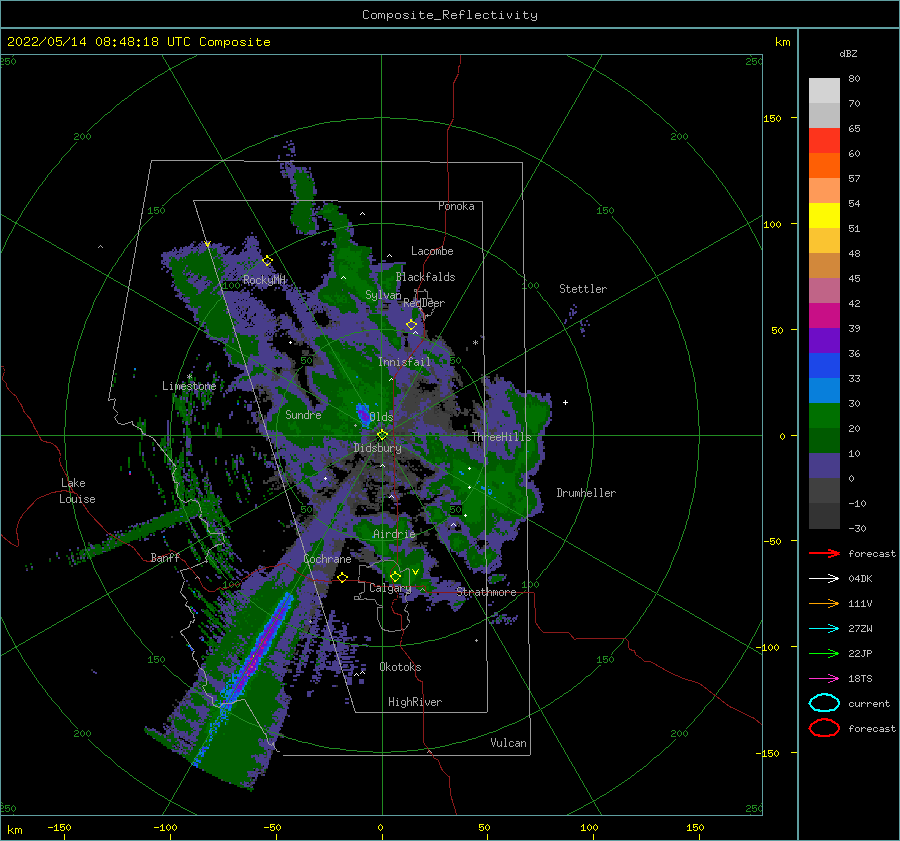
Task: Select the bright green 20-30 dBZ swatch
Action: (x=824, y=415)
